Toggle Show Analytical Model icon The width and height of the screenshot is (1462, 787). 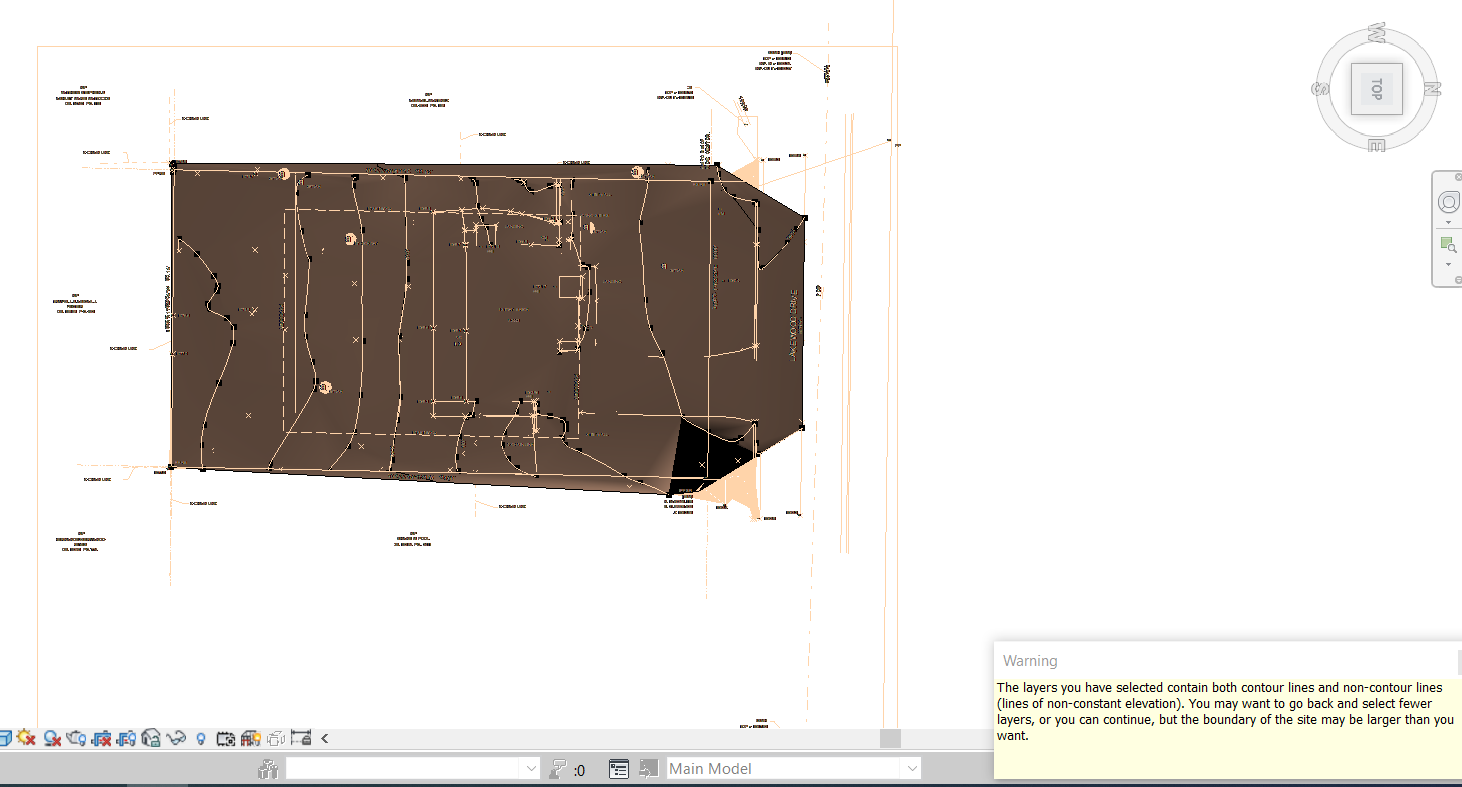[x=251, y=739]
